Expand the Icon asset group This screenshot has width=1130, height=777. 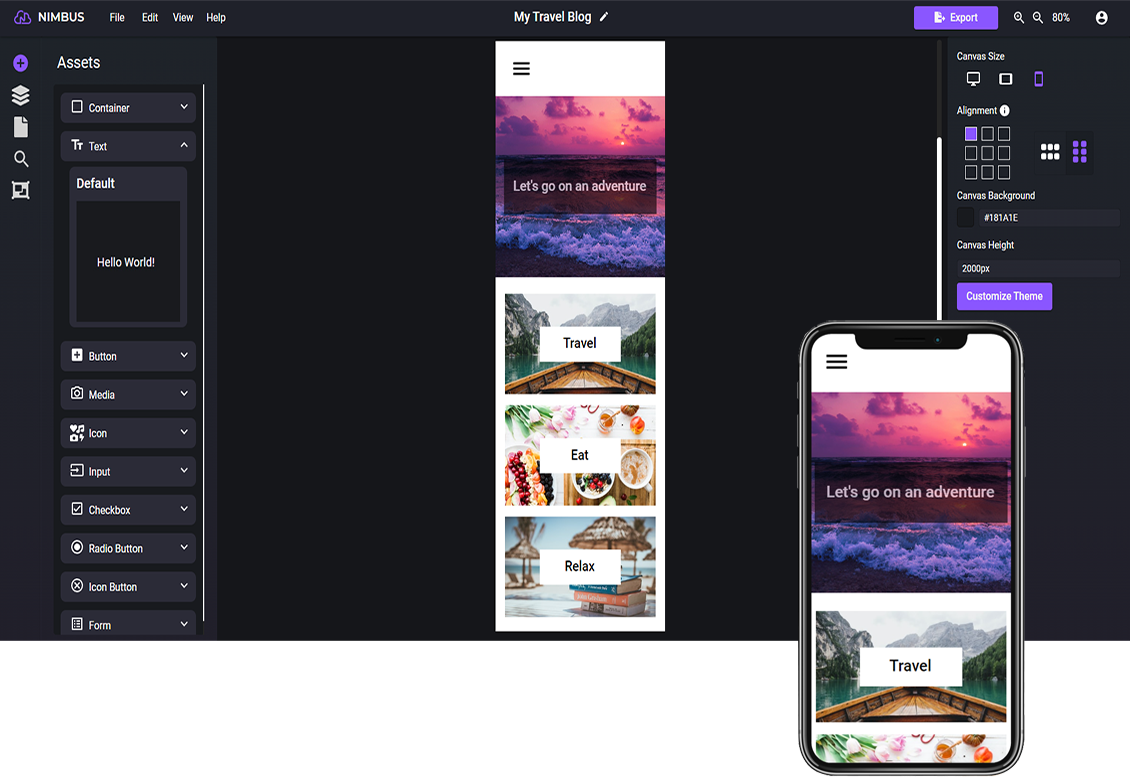184,432
